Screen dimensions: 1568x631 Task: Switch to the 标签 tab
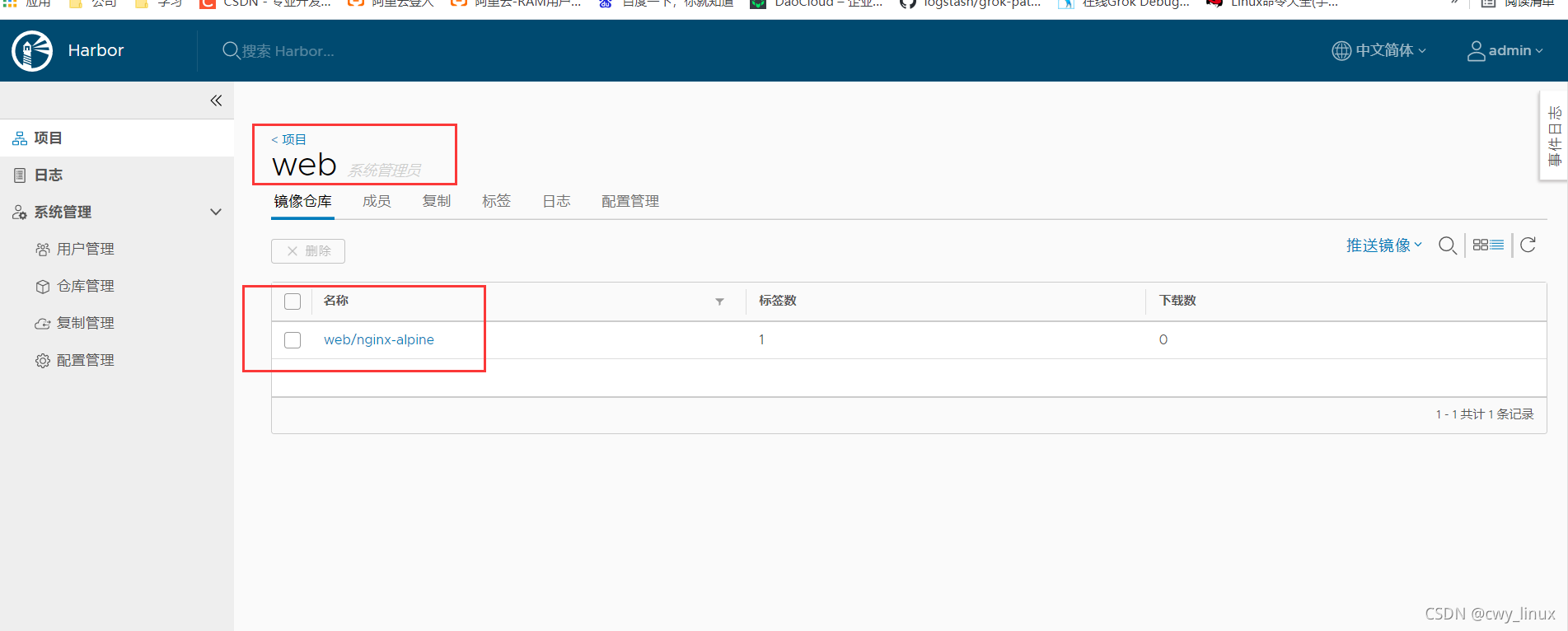click(x=496, y=201)
